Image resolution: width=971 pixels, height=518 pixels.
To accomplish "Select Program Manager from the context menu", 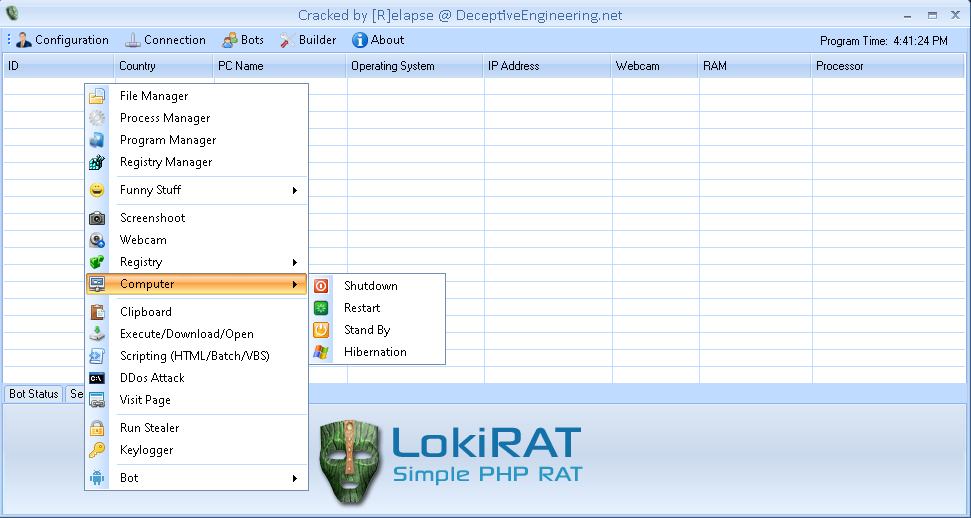I will (x=168, y=140).
